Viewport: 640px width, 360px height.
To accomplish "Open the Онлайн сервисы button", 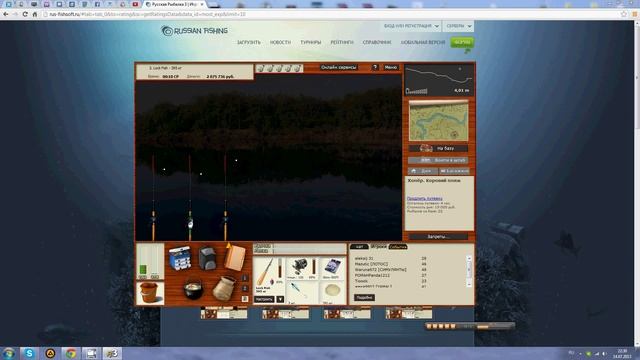I will coord(338,67).
